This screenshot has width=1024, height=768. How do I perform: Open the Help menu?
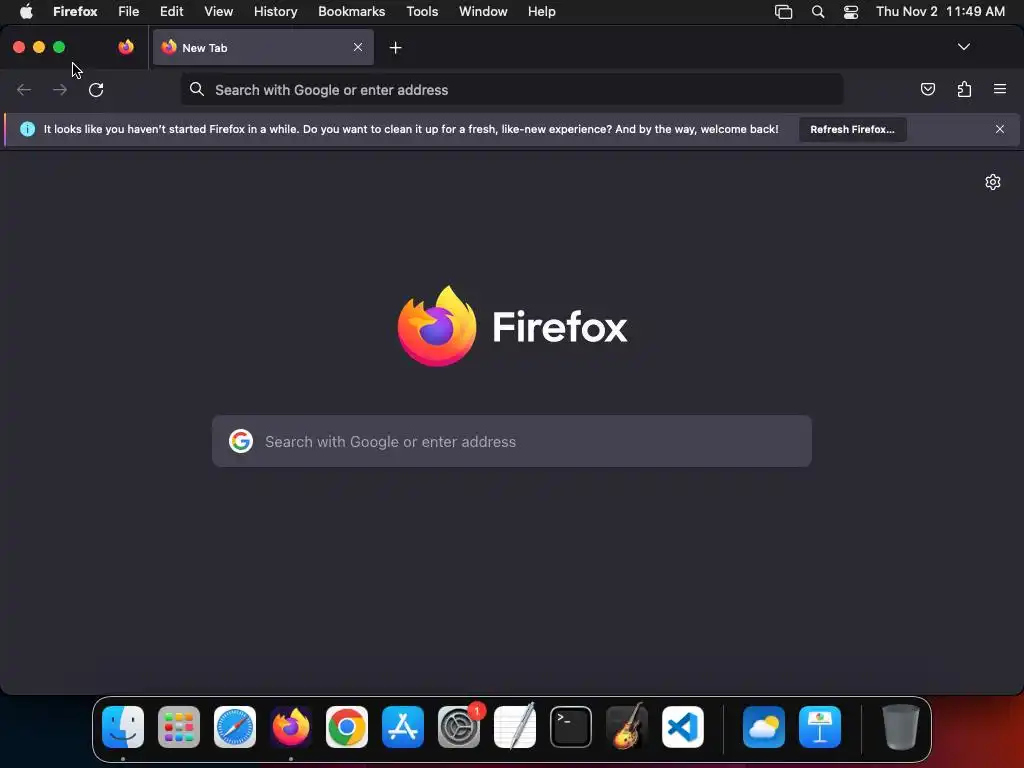click(x=541, y=12)
